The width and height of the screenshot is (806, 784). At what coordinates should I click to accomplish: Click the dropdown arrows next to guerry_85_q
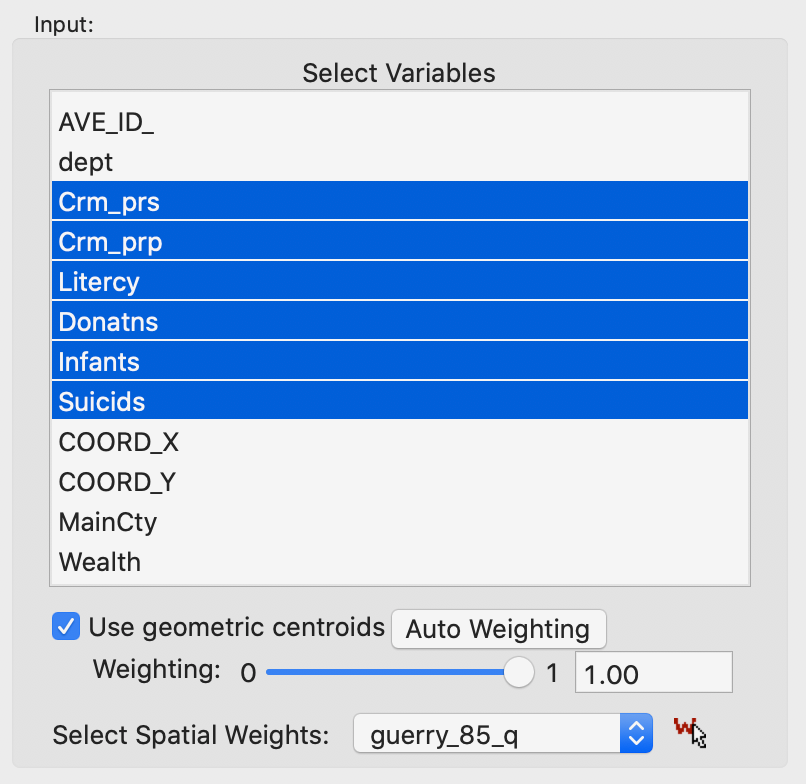[636, 735]
